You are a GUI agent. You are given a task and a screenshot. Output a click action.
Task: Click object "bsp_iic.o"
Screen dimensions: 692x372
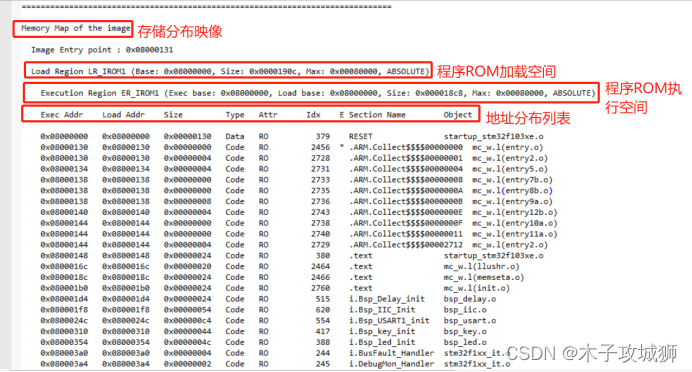465,310
